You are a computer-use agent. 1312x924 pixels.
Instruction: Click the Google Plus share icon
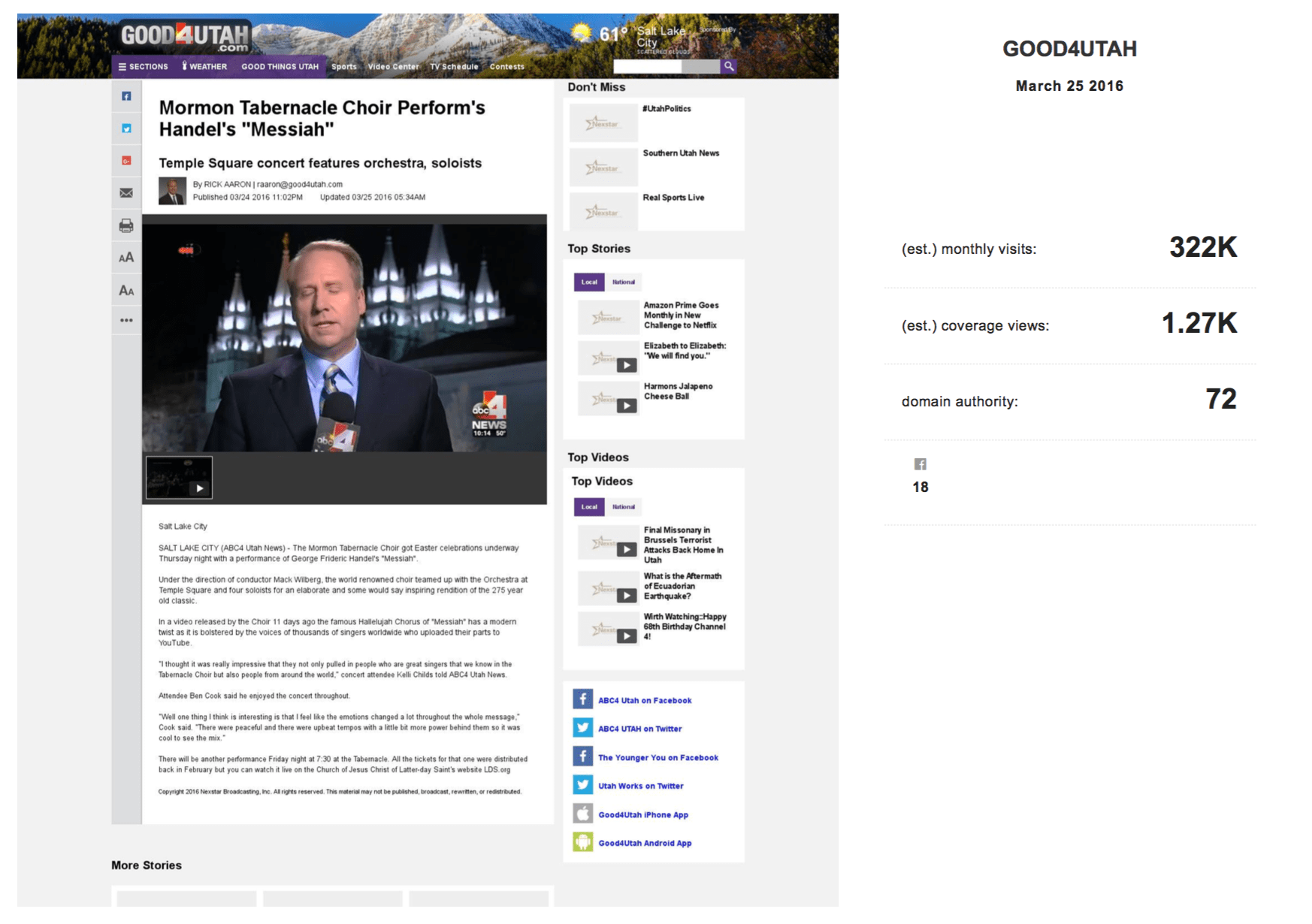pos(126,161)
